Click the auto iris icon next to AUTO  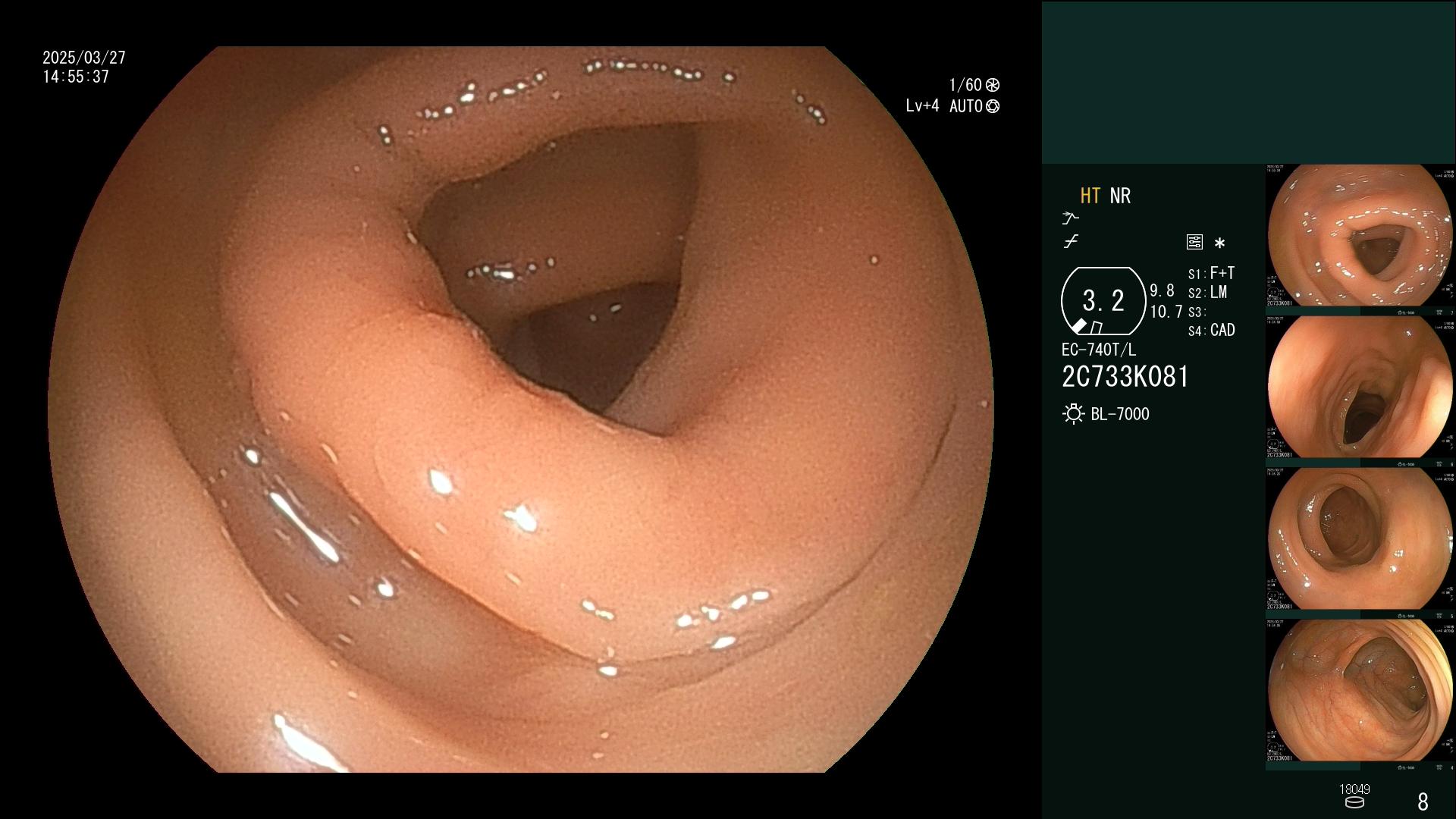pos(993,106)
